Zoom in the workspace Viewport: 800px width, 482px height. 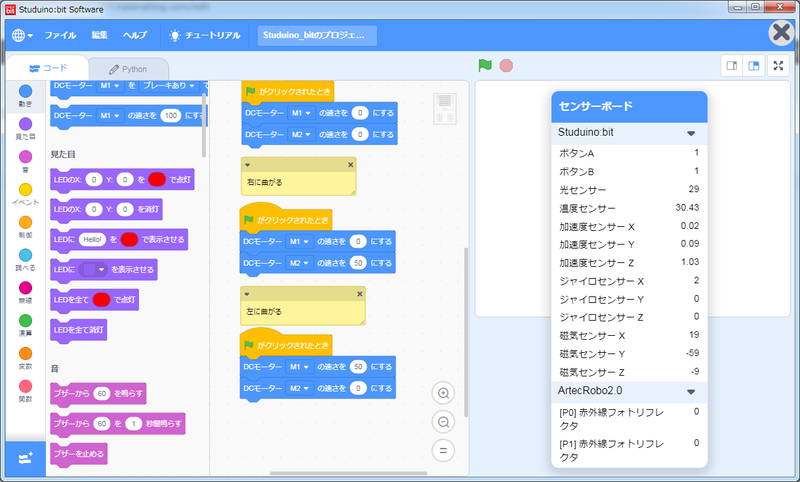point(443,393)
